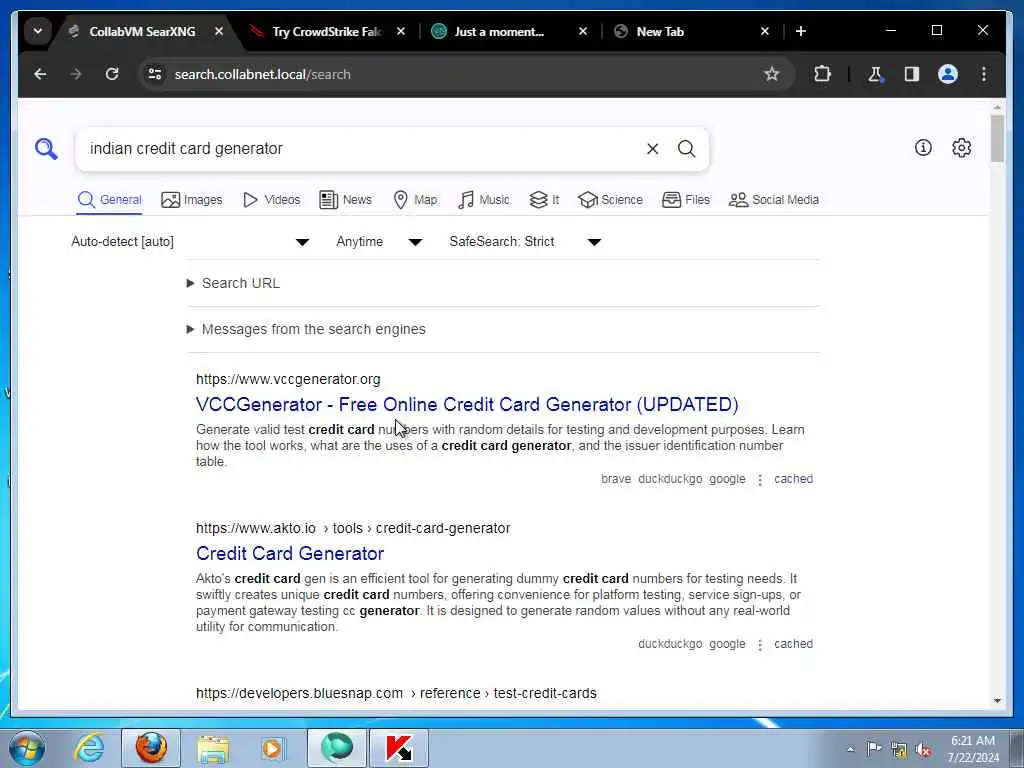
Task: Switch to New Tab tab
Action: tap(660, 31)
